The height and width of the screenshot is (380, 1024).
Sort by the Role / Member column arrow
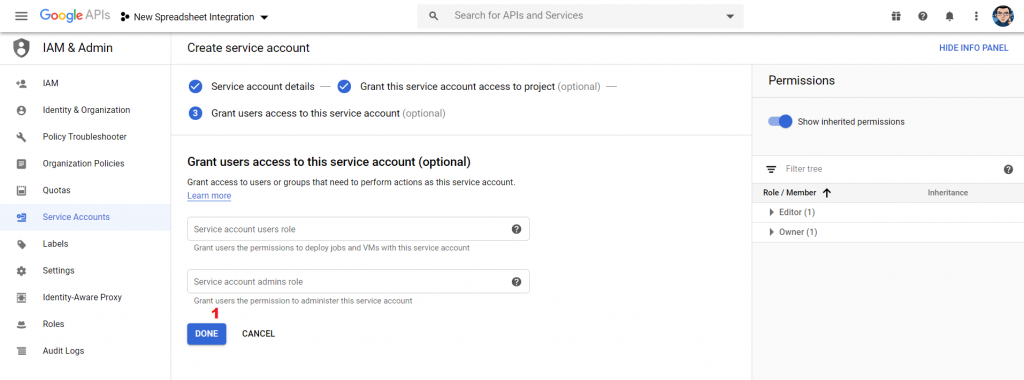(x=827, y=193)
